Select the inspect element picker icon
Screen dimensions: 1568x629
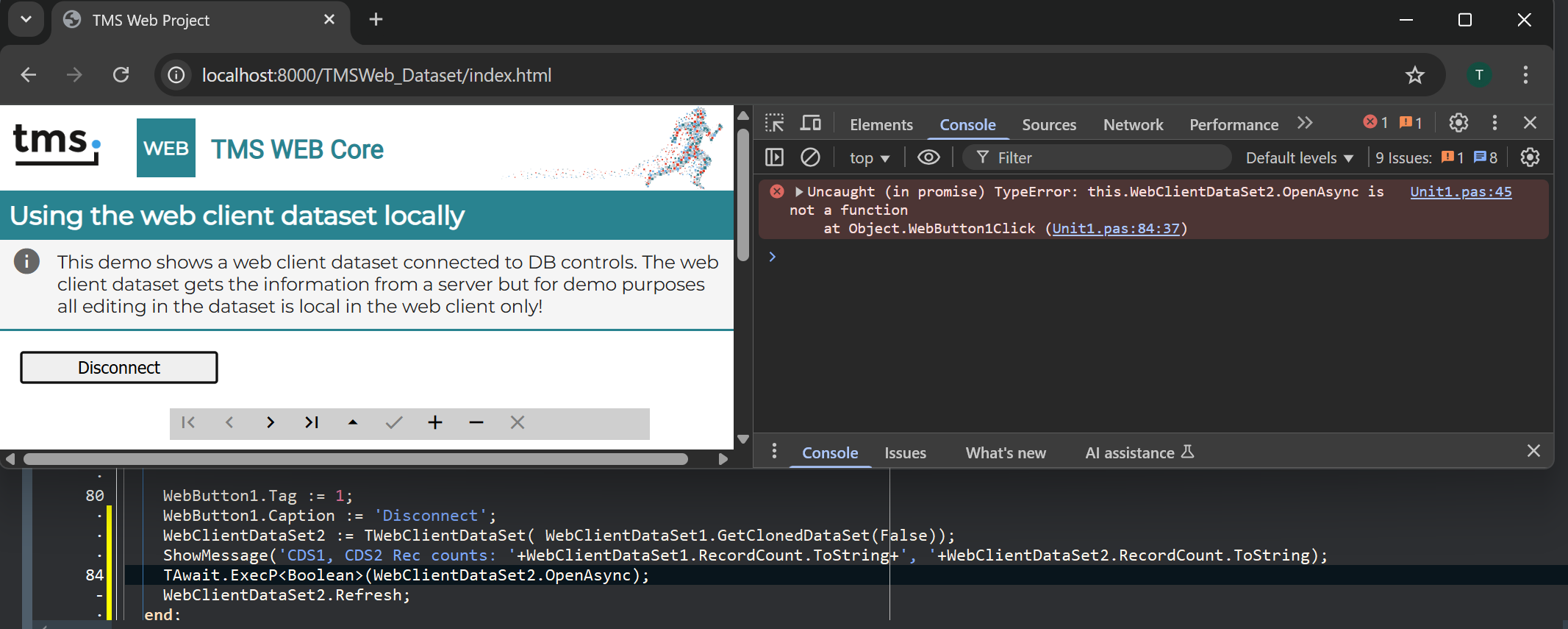click(x=775, y=123)
